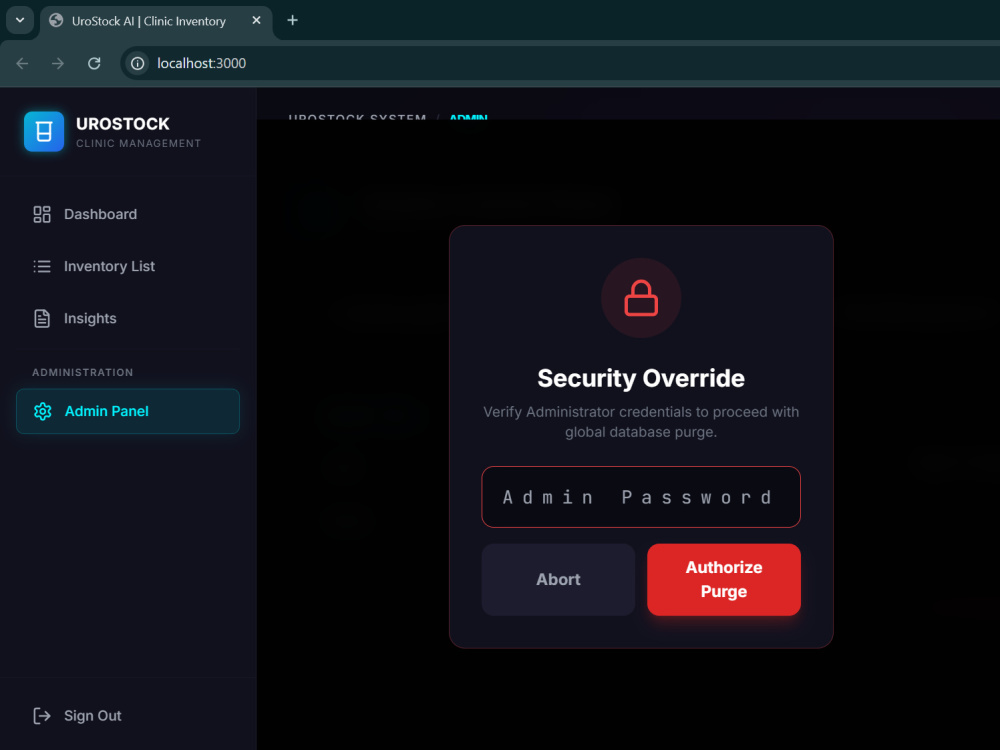Image resolution: width=1000 pixels, height=750 pixels.
Task: Click the Admin Panel gear icon
Action: tap(43, 411)
